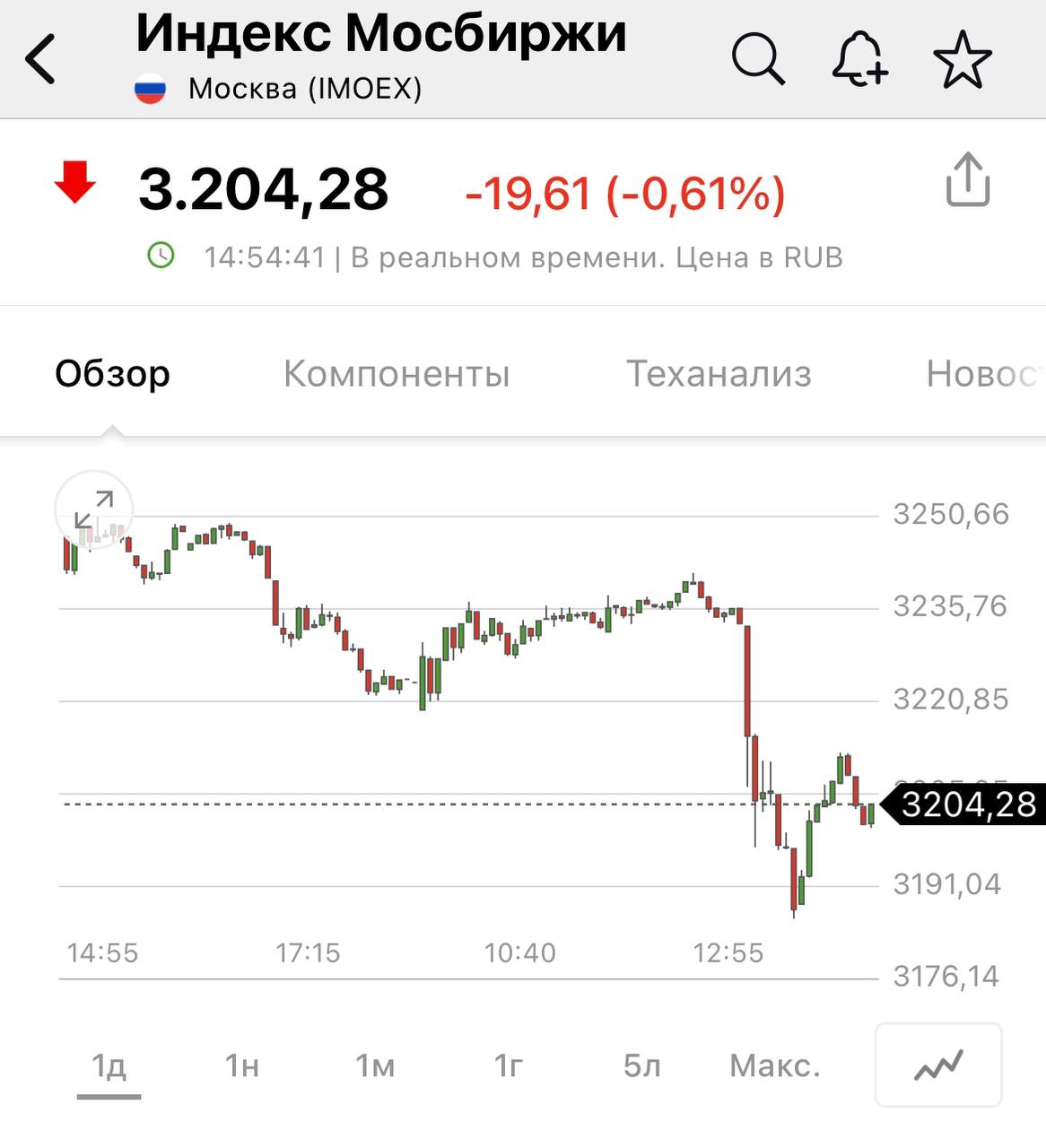Show the 1г chart range
Screen dimensions: 1046x1148
tap(508, 1066)
